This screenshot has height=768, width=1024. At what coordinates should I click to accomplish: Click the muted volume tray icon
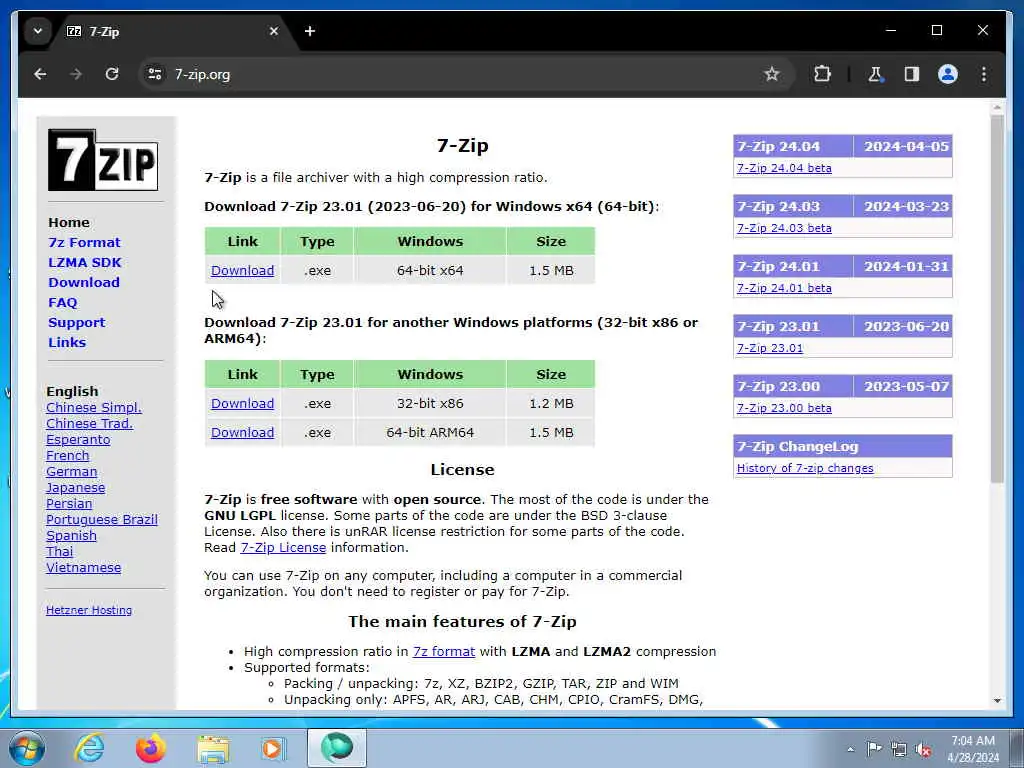(x=923, y=749)
